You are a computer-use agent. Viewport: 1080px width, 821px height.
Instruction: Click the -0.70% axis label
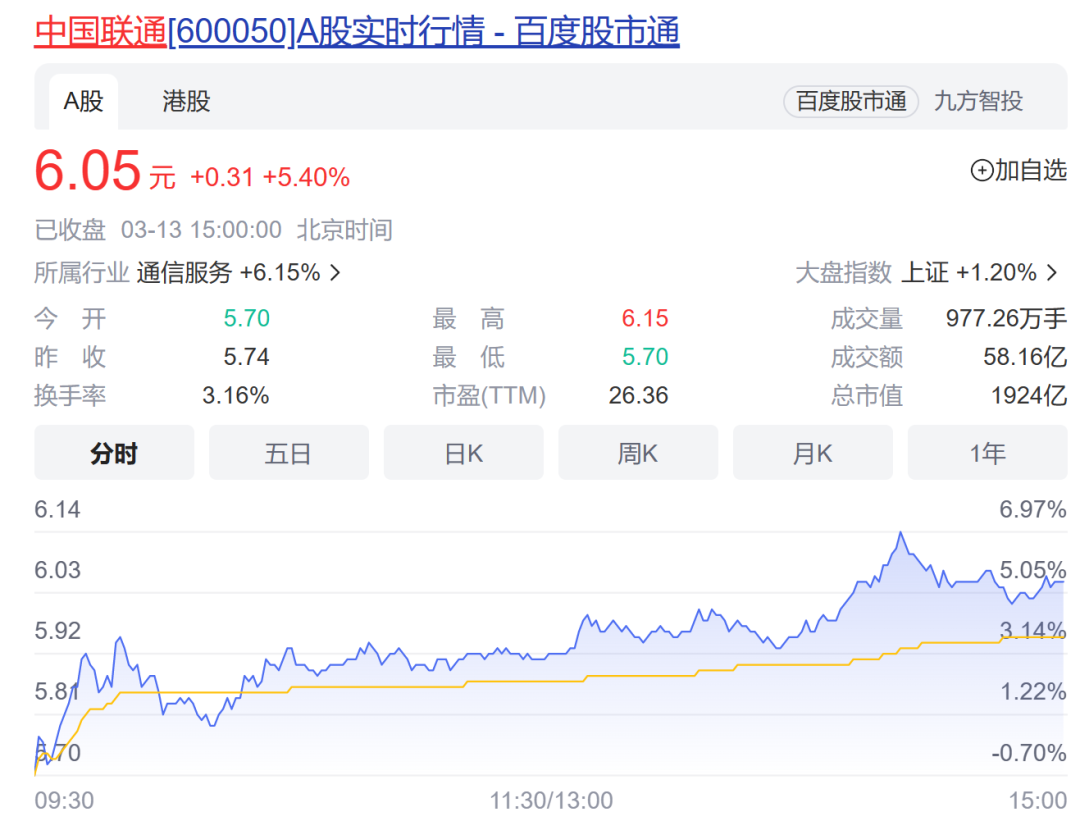pyautogui.click(x=1029, y=752)
